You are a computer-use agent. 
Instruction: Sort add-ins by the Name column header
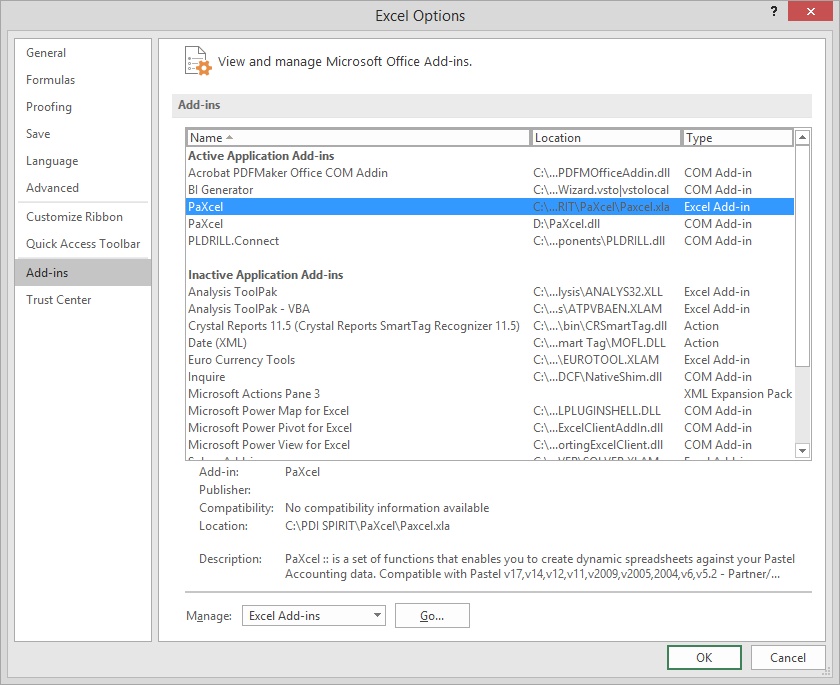(358, 138)
